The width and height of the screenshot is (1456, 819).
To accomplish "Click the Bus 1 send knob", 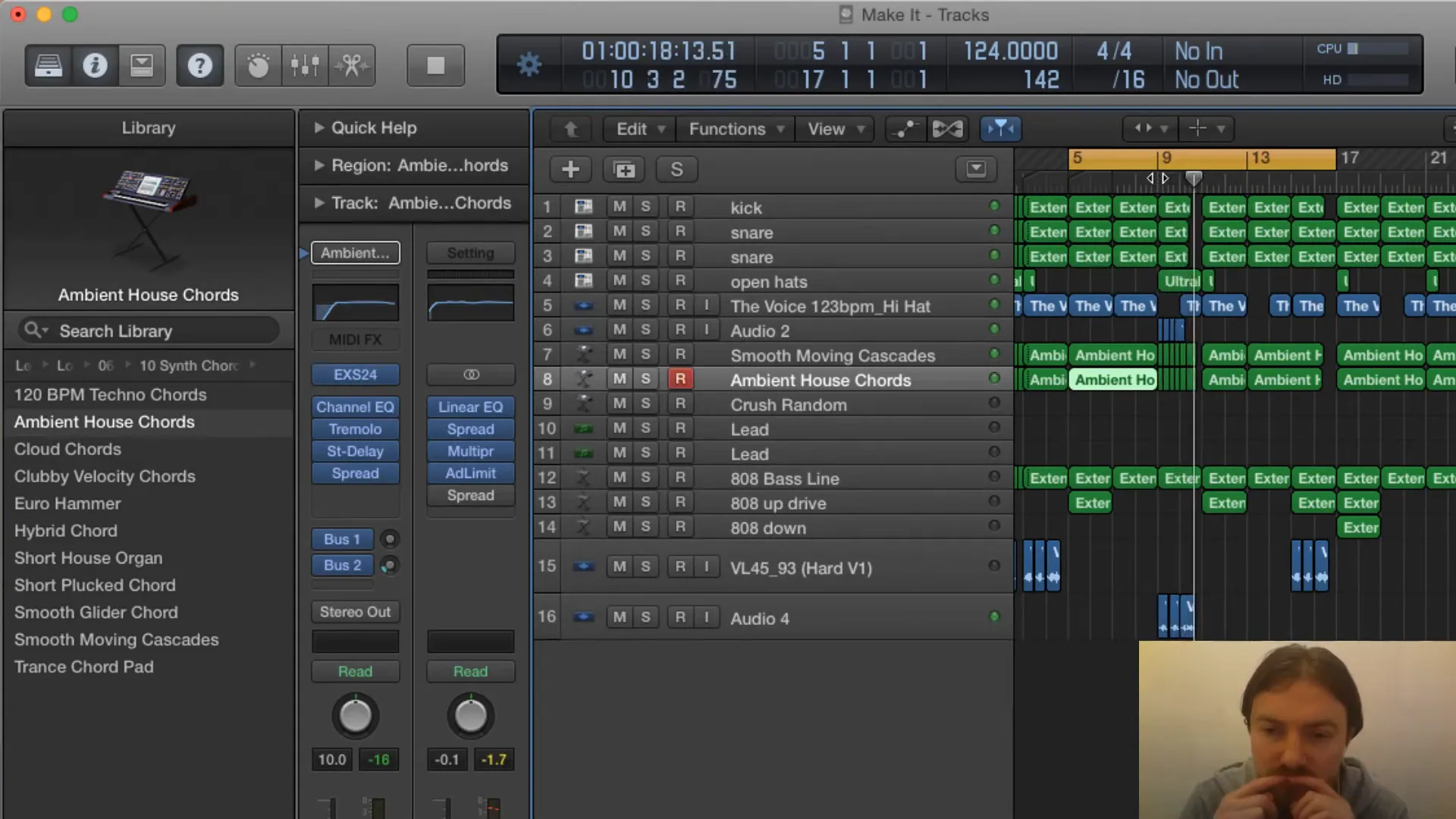I will coord(390,539).
